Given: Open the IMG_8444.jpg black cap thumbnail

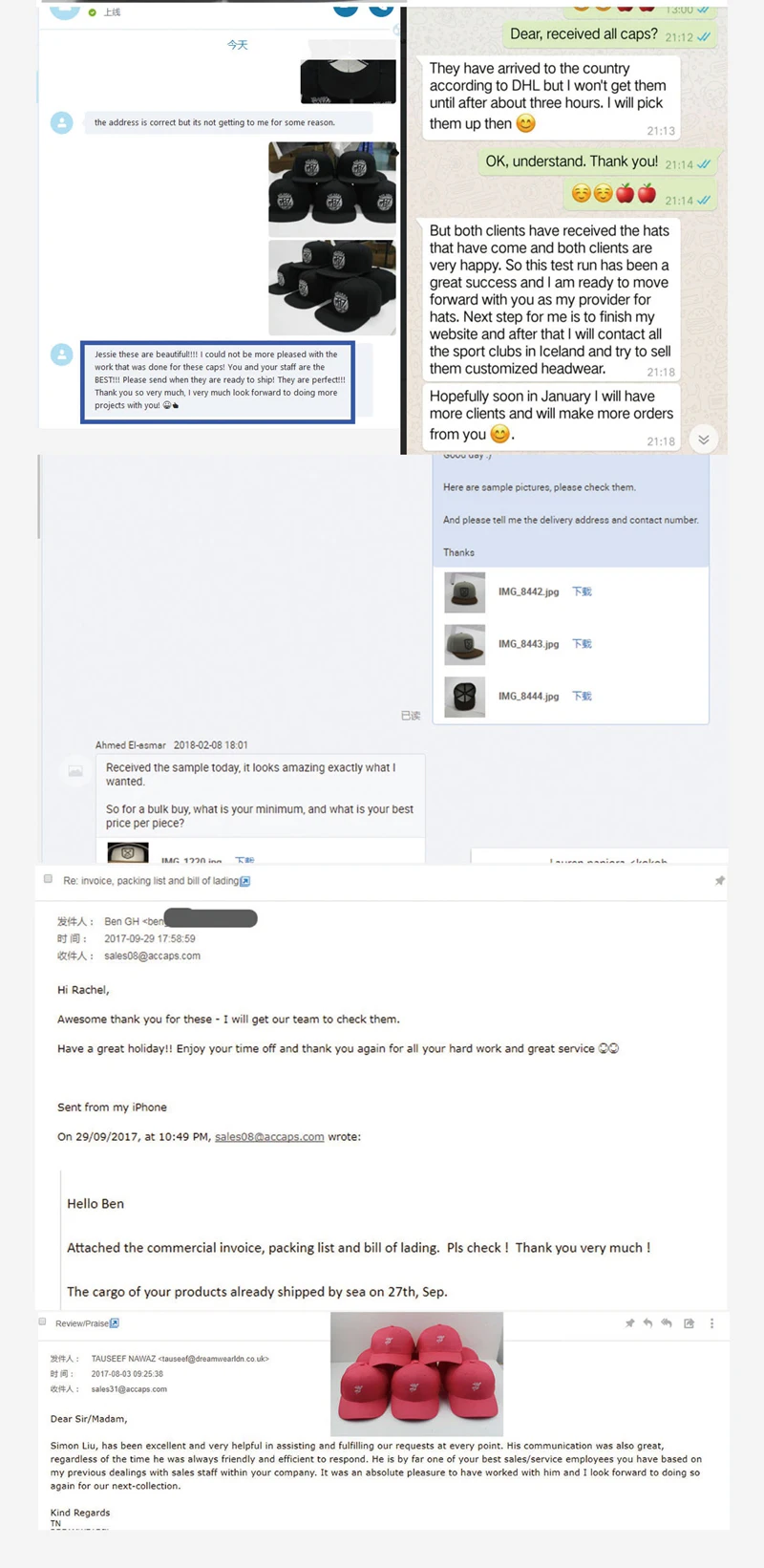Looking at the screenshot, I should point(465,698).
